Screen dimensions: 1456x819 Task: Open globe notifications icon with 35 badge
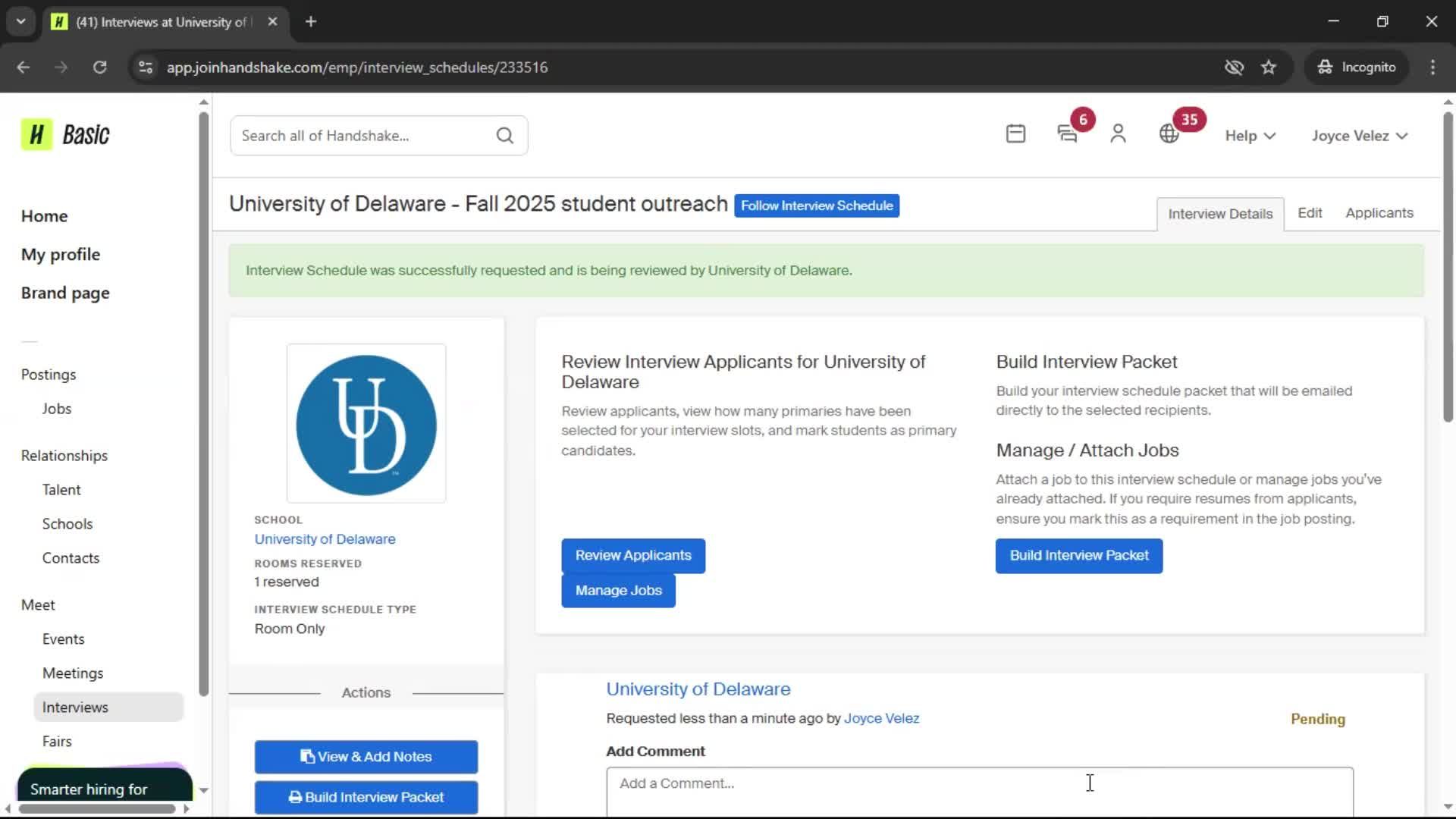pos(1169,134)
